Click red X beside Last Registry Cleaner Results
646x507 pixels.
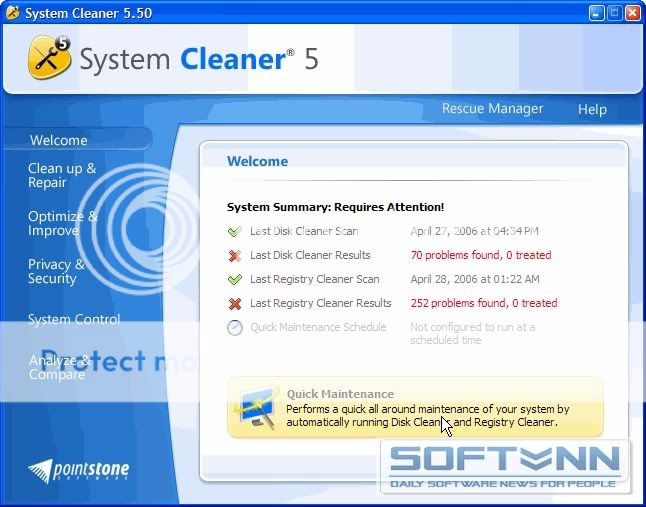pos(235,304)
